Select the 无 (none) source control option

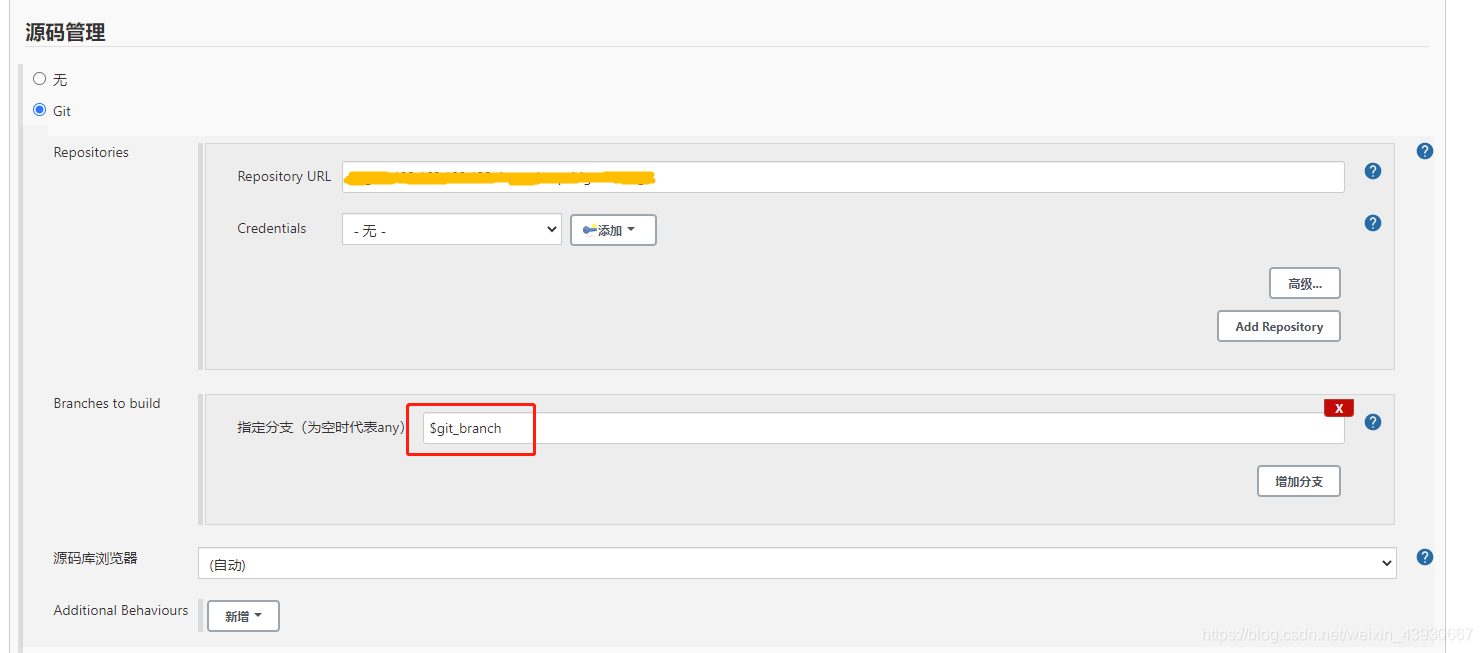(40, 79)
